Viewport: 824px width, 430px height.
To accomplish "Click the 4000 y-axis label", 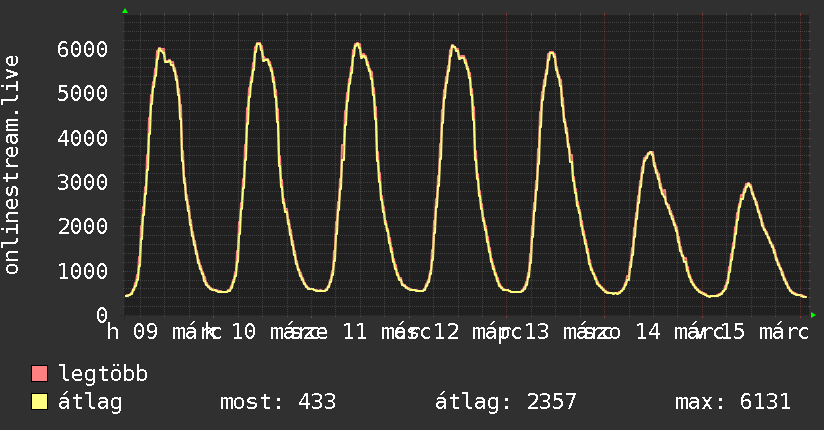I will tap(83, 138).
